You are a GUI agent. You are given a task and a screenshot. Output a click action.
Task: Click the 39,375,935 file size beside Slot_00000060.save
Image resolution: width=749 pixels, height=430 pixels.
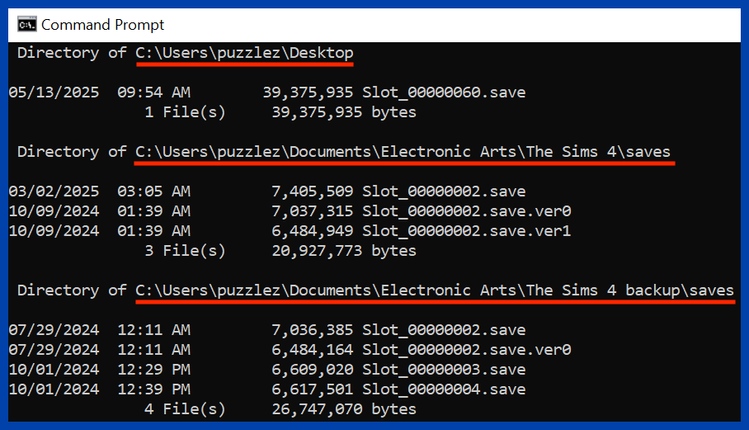click(x=308, y=93)
